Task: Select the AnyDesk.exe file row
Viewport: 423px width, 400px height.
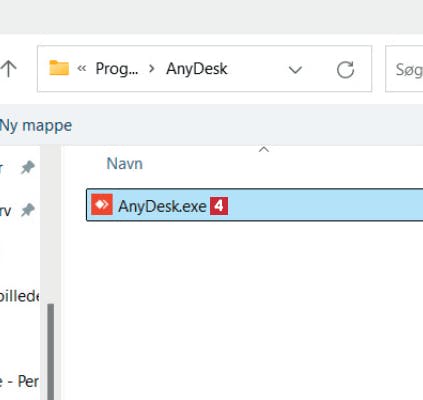Action: click(x=254, y=205)
